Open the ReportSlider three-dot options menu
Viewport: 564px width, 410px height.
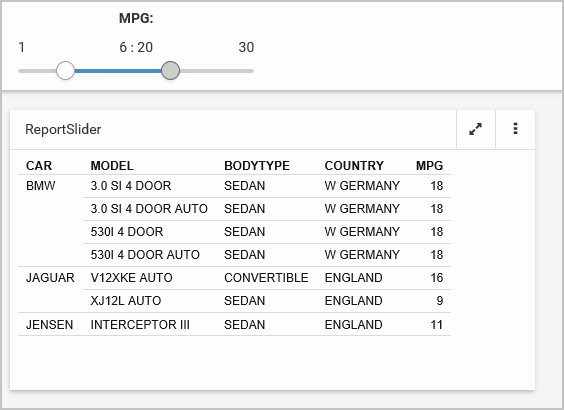(515, 129)
